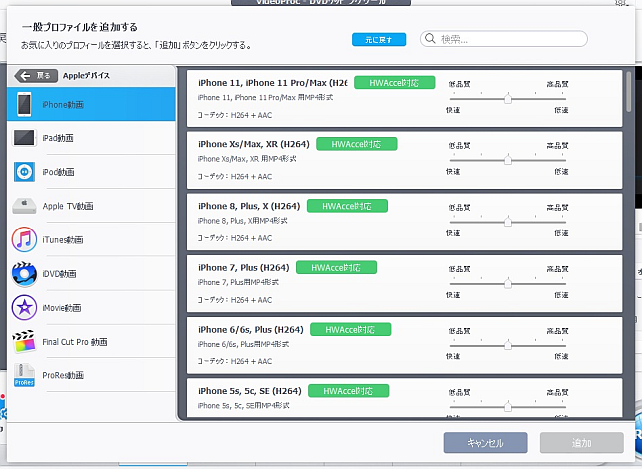Open the iDVD動画 category
Image resolution: width=642 pixels, height=469 pixels.
tap(91, 274)
